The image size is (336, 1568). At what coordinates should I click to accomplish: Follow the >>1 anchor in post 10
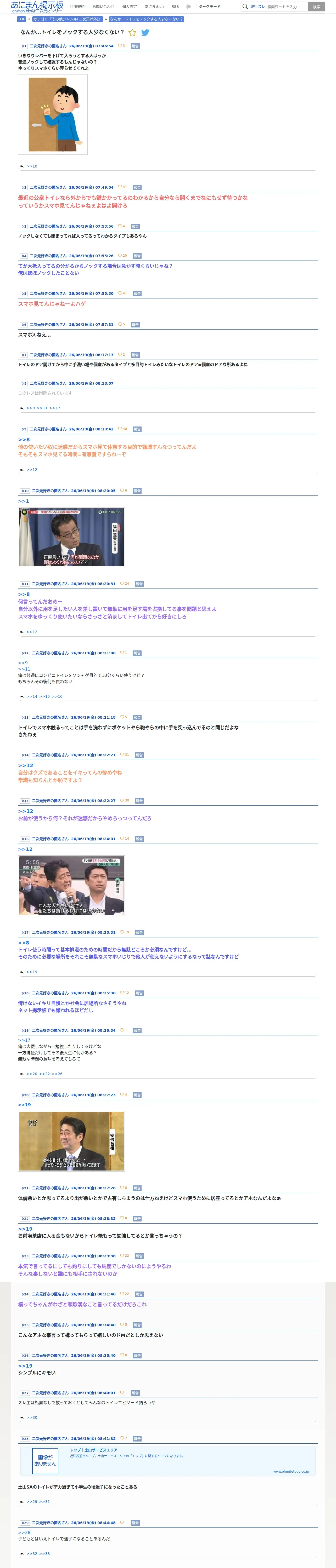click(x=24, y=501)
